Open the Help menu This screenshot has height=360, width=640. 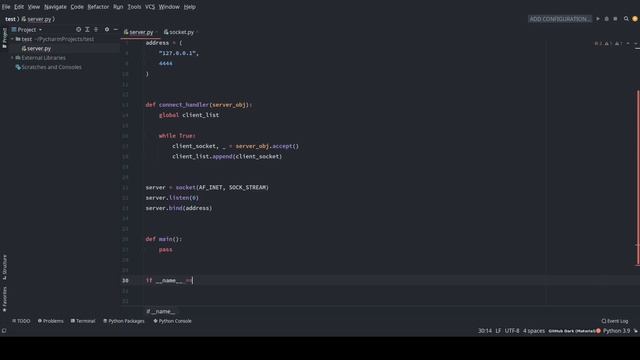[189, 7]
